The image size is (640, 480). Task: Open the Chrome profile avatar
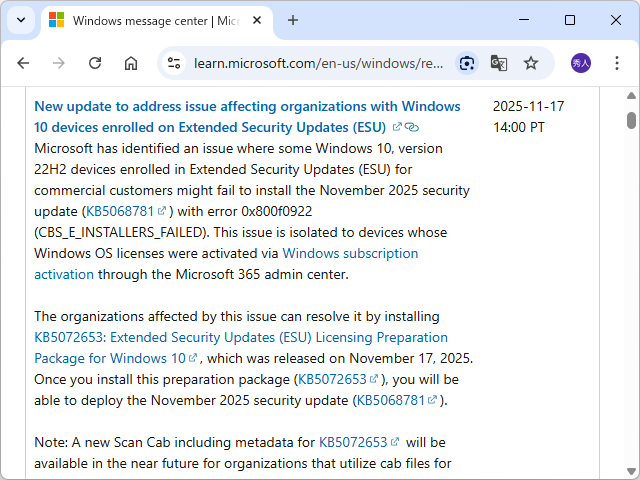click(x=580, y=63)
